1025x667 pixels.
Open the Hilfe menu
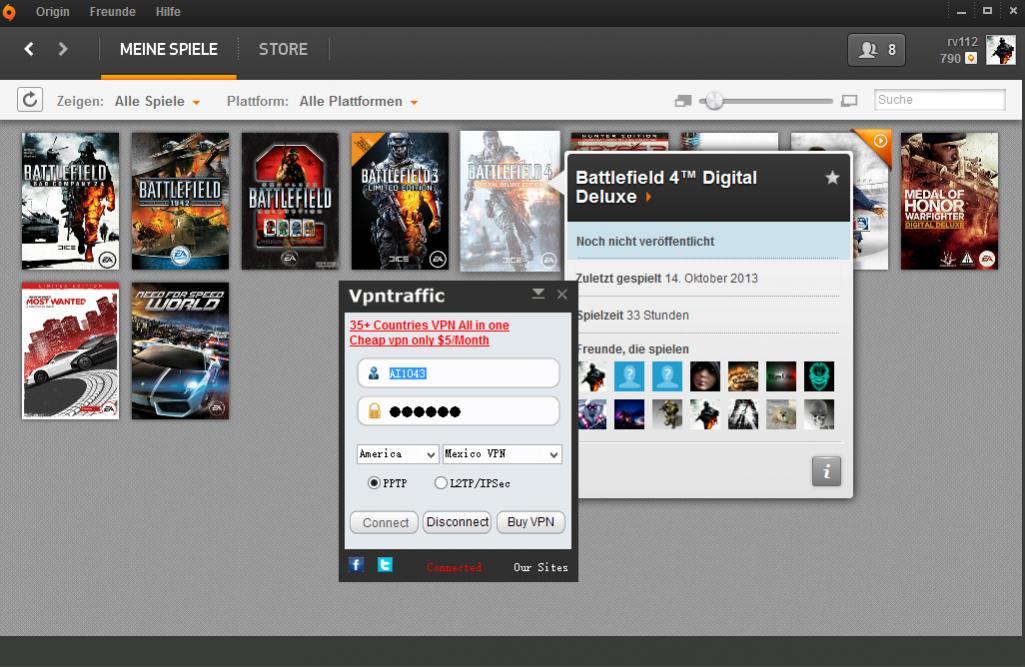[168, 12]
